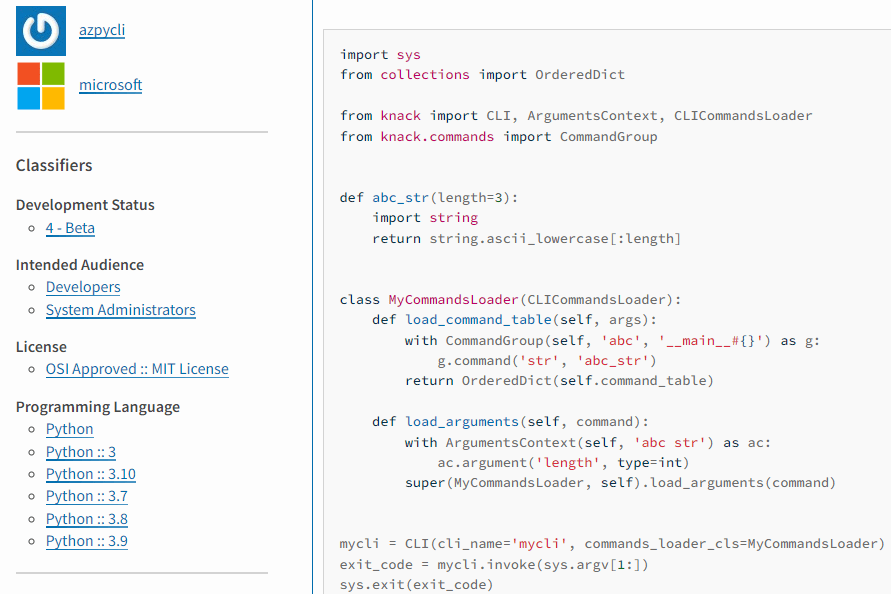The height and width of the screenshot is (594, 891).
Task: Open the microsoft maintainer profile link
Action: tap(110, 85)
